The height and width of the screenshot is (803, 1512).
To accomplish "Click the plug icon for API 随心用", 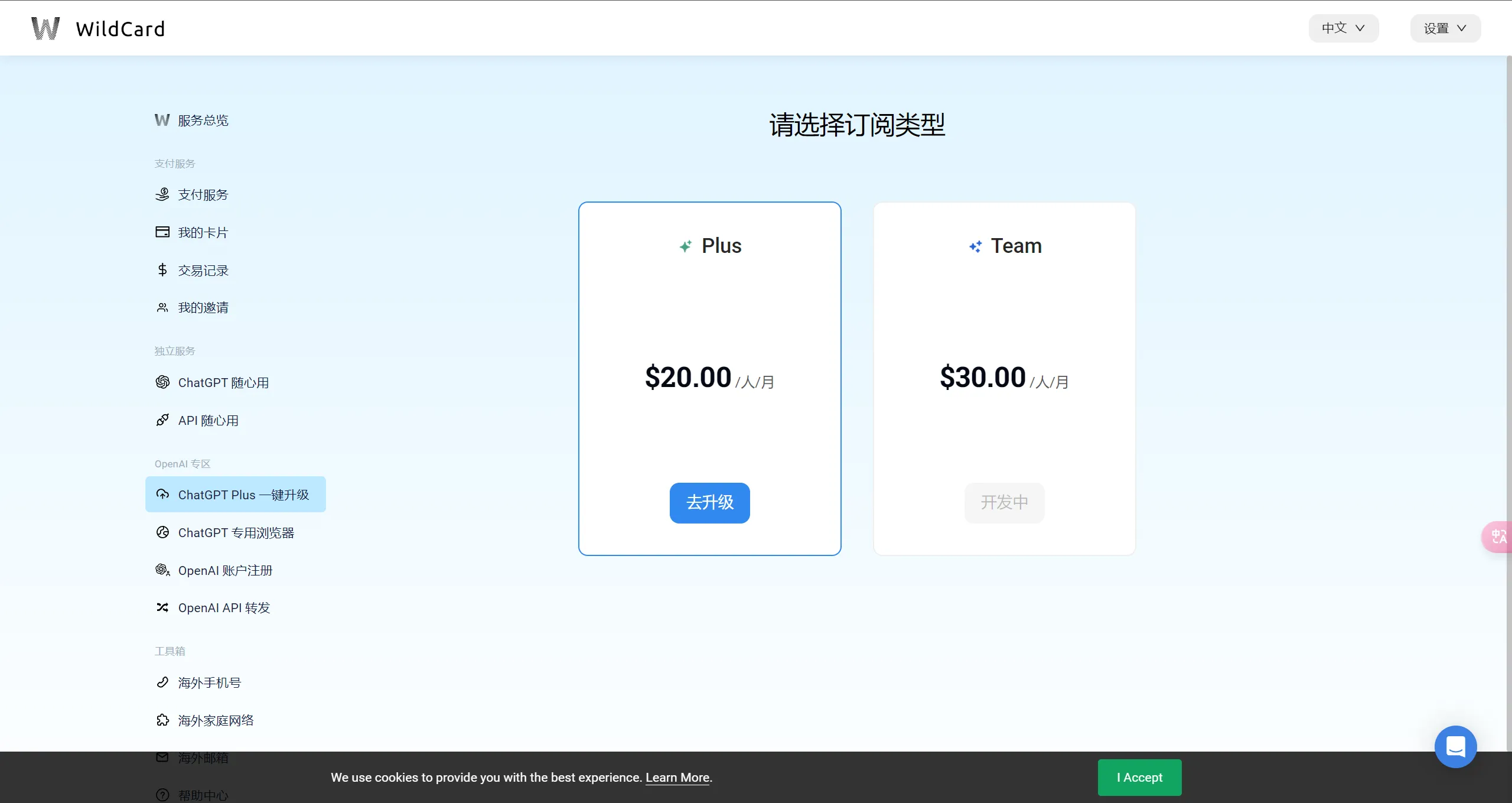I will click(162, 420).
